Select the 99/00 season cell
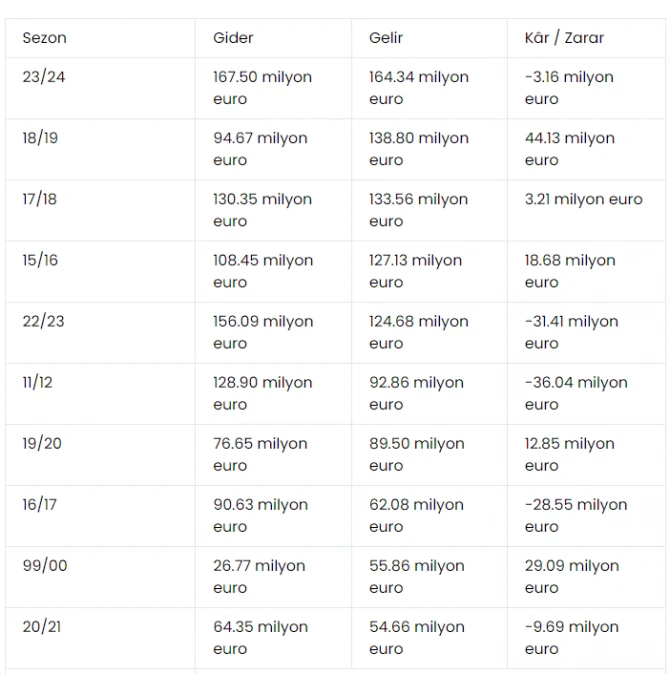Screen dimensions: 670x674 tap(100, 576)
